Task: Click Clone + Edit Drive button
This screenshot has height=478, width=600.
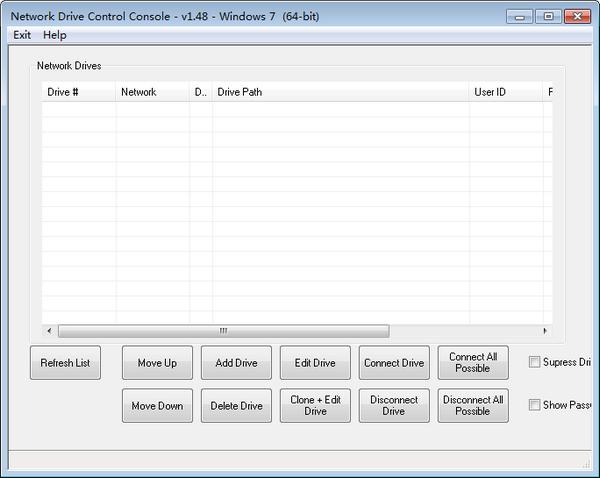Action: click(x=315, y=406)
